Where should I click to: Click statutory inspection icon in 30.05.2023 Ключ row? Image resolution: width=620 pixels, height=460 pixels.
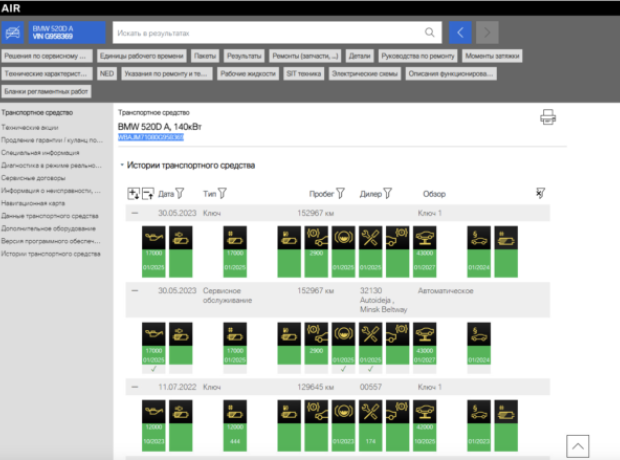point(479,238)
